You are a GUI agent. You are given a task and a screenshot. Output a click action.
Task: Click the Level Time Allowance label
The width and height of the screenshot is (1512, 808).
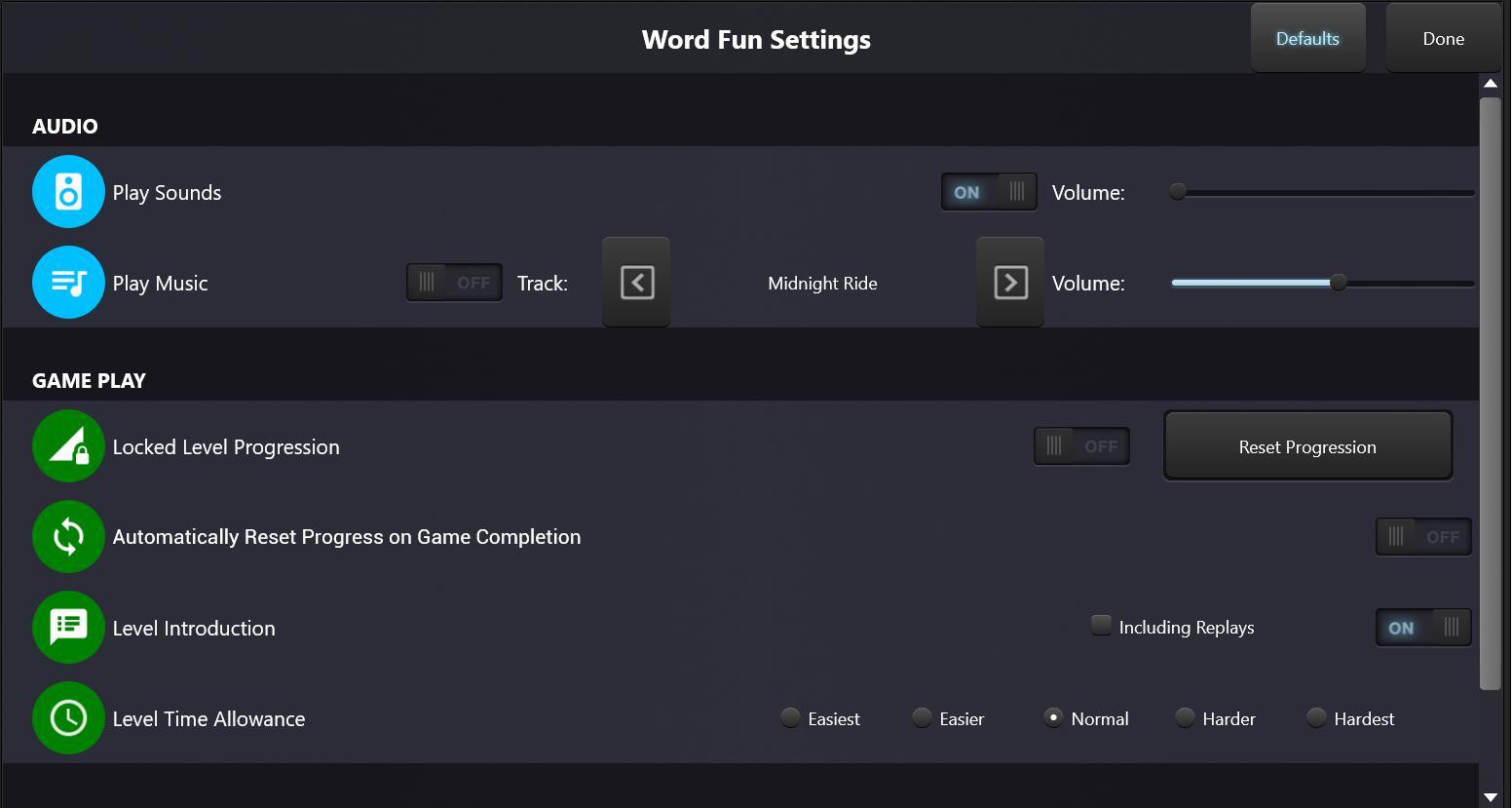tap(208, 719)
